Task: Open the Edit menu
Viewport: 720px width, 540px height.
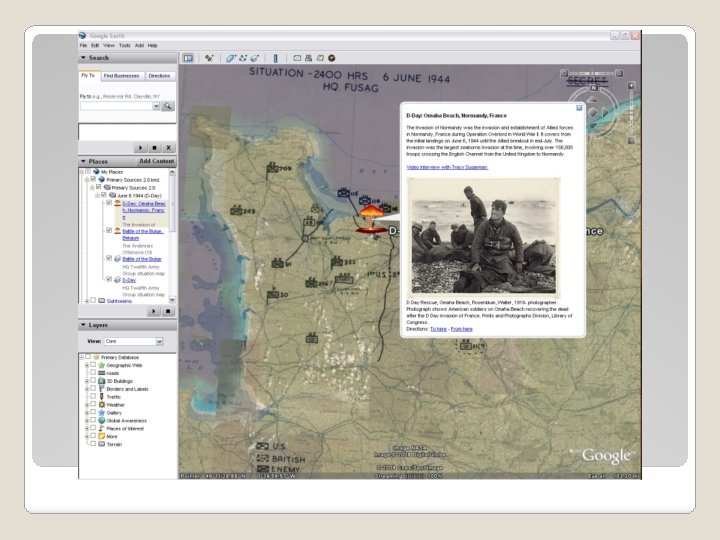Action: (95, 45)
